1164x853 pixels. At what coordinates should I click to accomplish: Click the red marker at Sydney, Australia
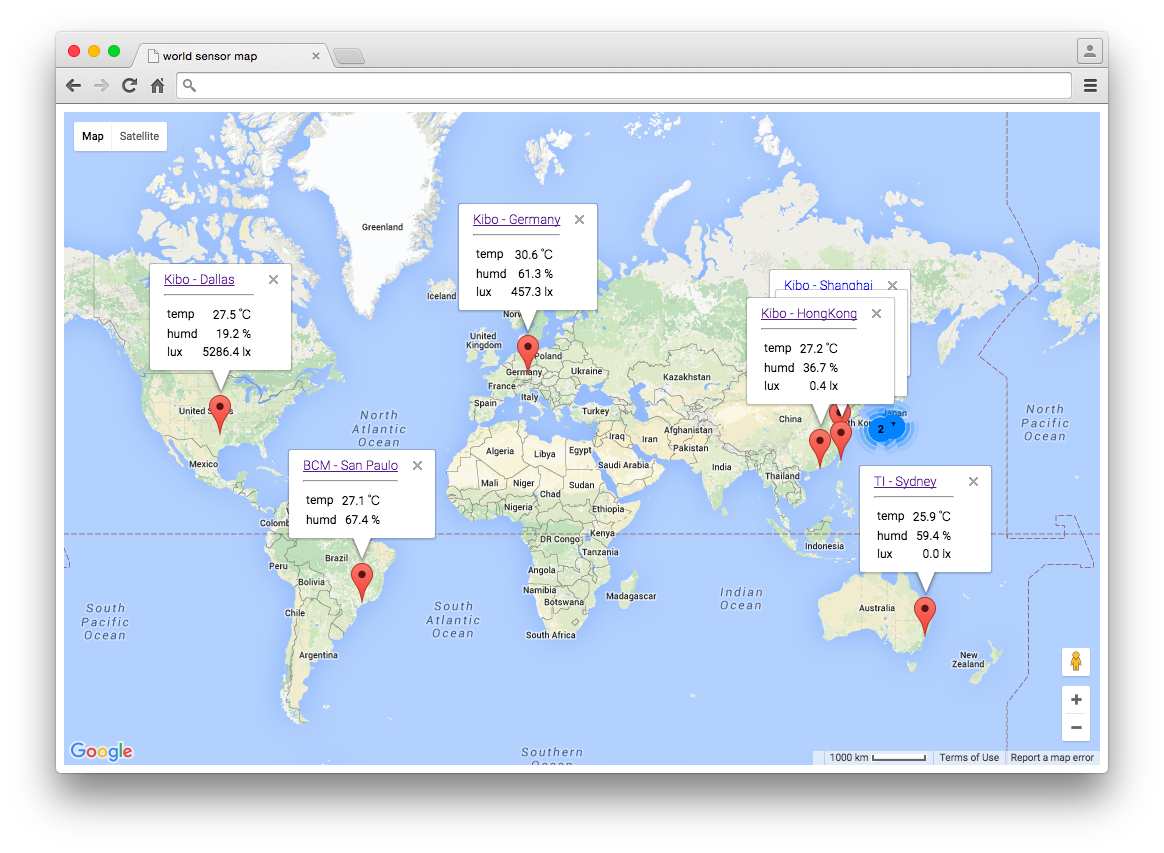925,615
